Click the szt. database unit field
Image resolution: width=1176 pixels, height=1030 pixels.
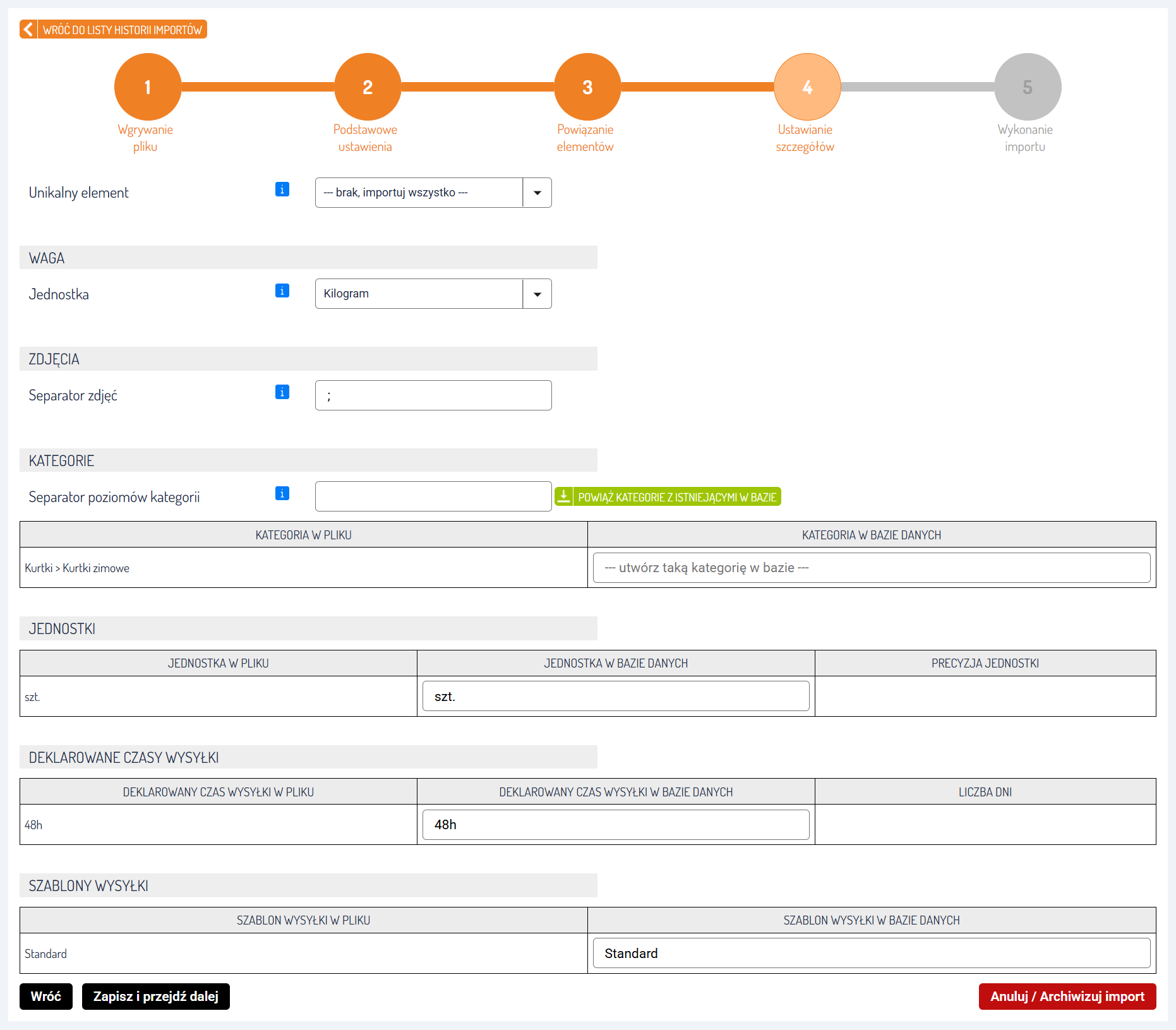coord(615,697)
